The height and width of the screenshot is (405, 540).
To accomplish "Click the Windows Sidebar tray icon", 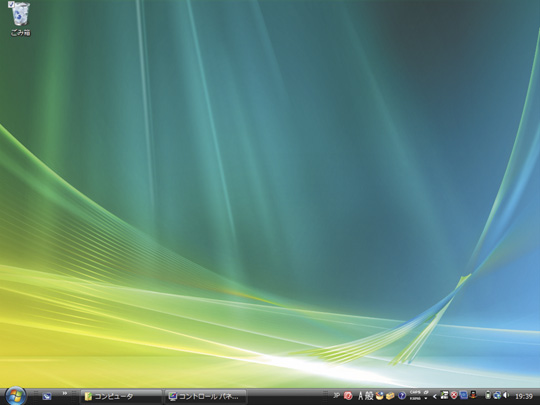I will click(x=444, y=395).
